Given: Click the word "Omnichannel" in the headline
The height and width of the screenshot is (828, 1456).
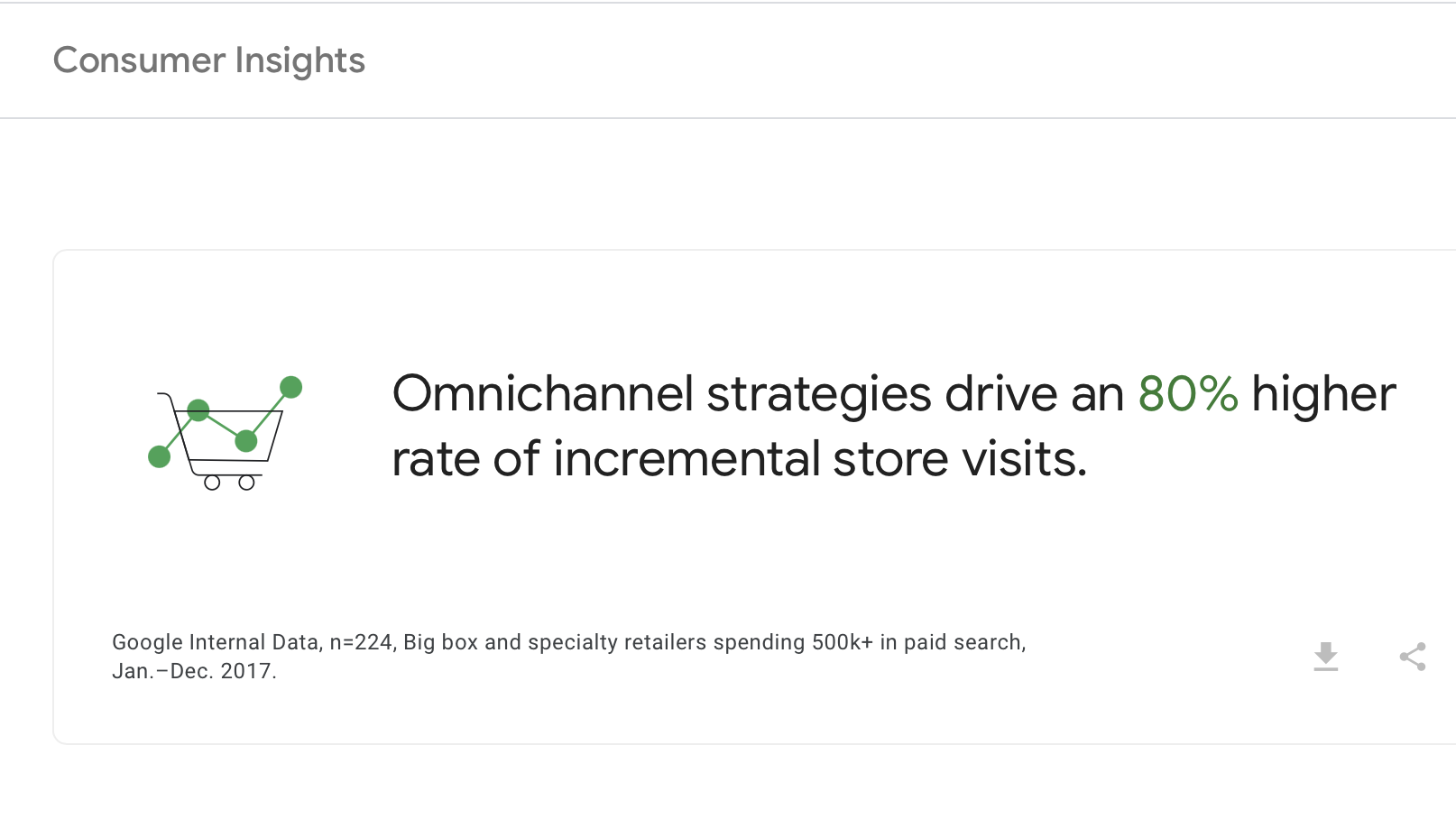Looking at the screenshot, I should [x=543, y=394].
